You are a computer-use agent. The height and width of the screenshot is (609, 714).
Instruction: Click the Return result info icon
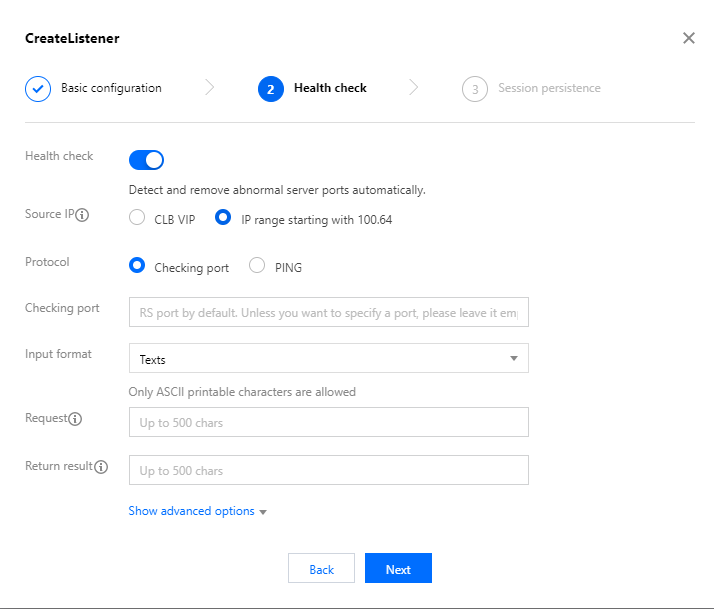(101, 467)
